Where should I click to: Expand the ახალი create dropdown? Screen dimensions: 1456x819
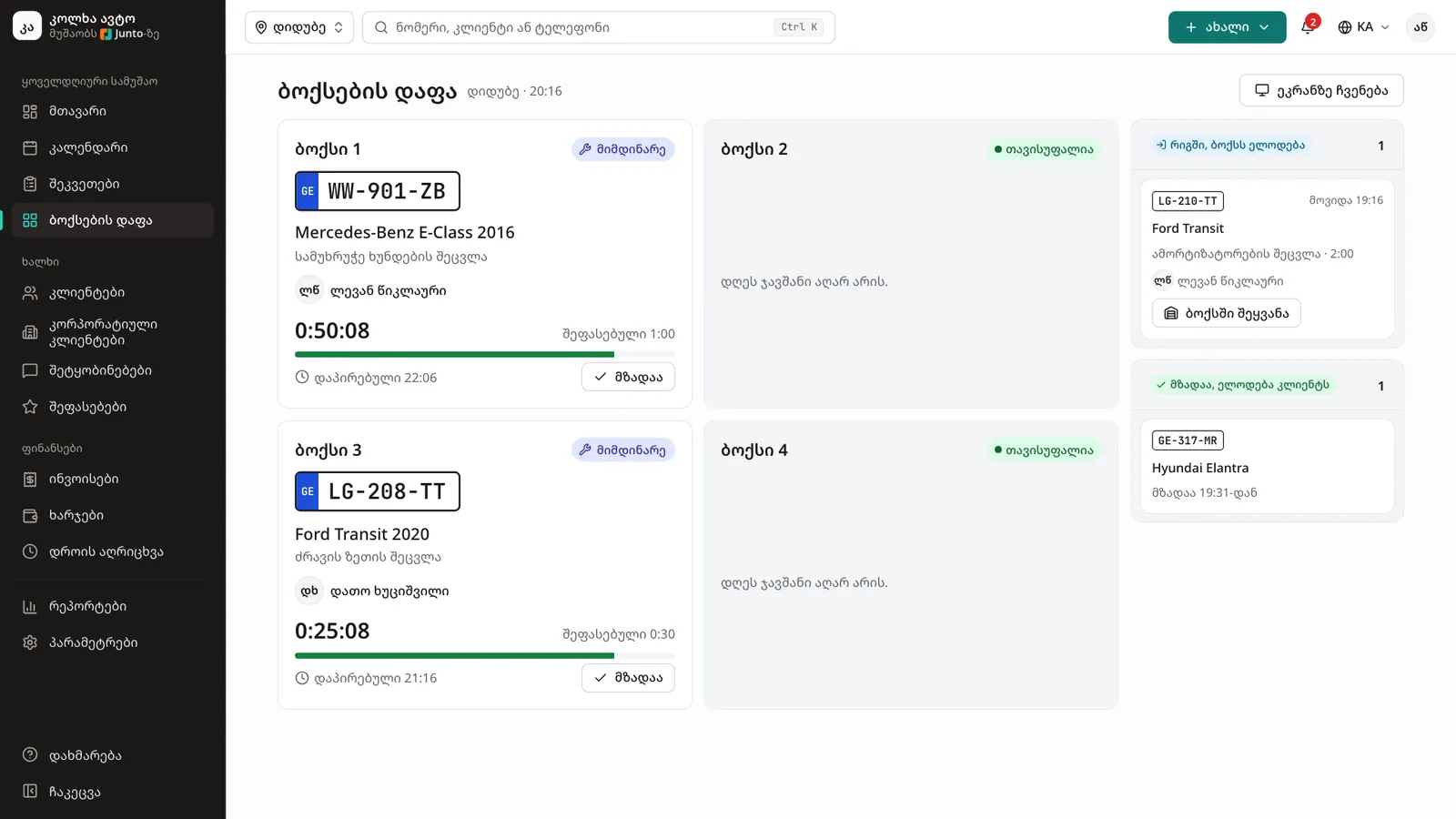pyautogui.click(x=1227, y=27)
